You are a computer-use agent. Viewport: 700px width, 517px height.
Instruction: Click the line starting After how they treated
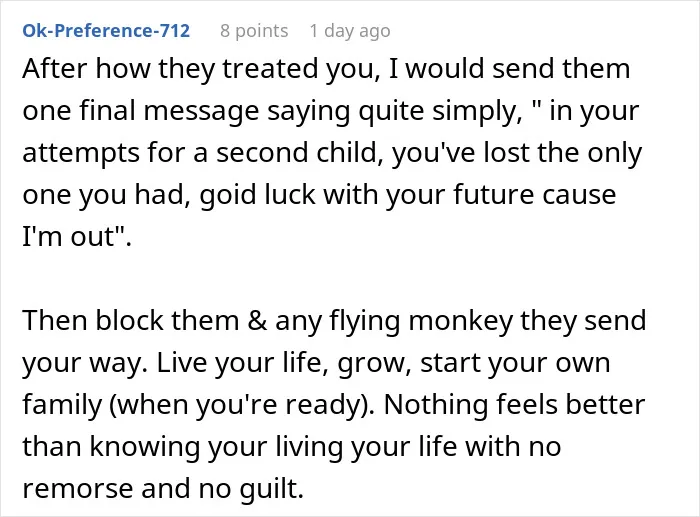point(326,68)
